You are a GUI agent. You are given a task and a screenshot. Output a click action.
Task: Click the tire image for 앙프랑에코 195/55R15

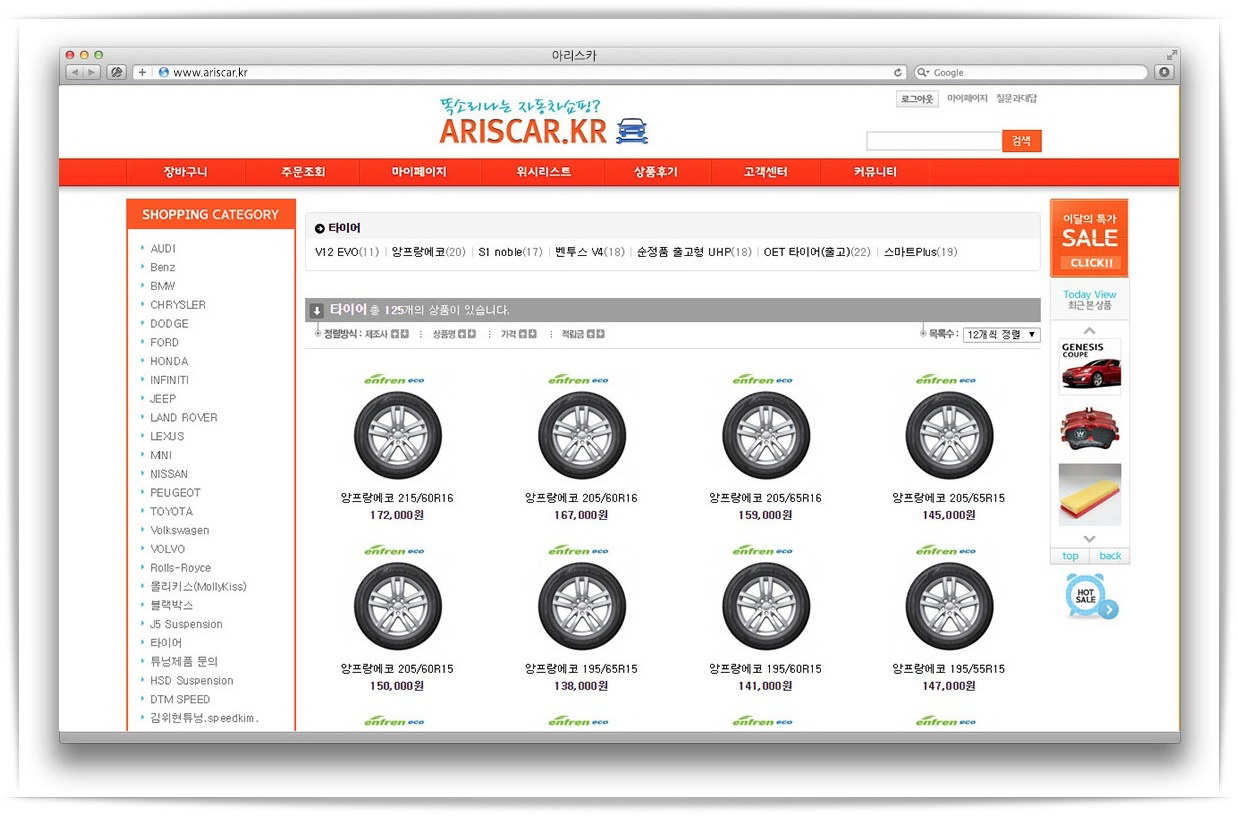tap(949, 606)
